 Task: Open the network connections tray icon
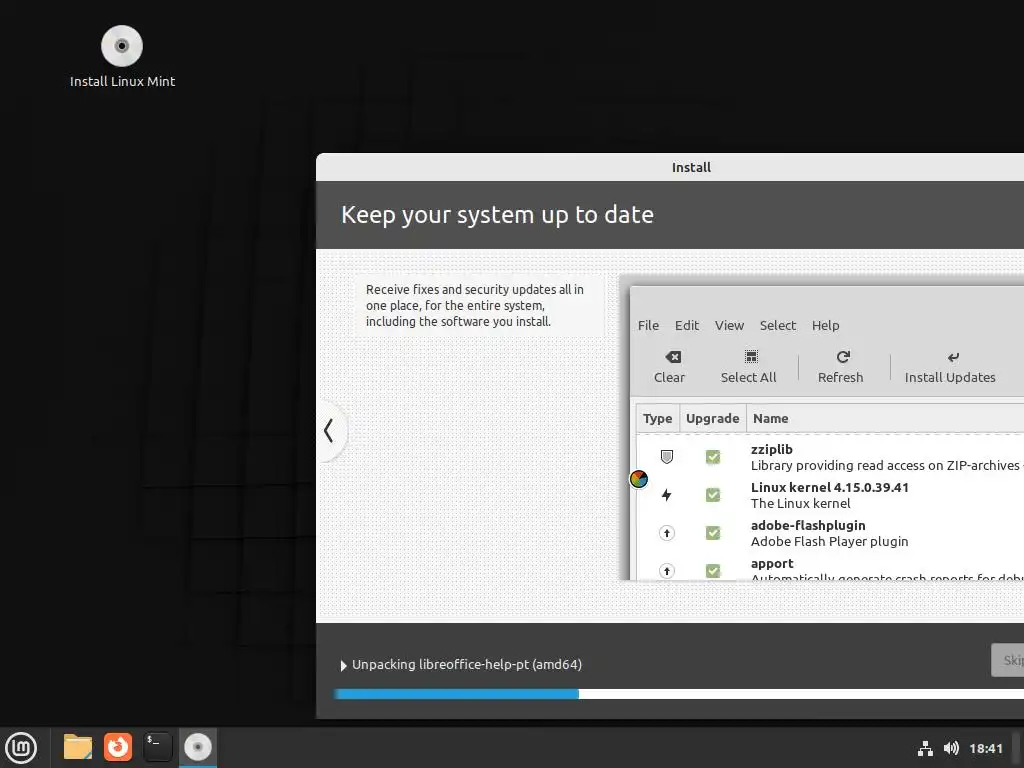click(925, 748)
